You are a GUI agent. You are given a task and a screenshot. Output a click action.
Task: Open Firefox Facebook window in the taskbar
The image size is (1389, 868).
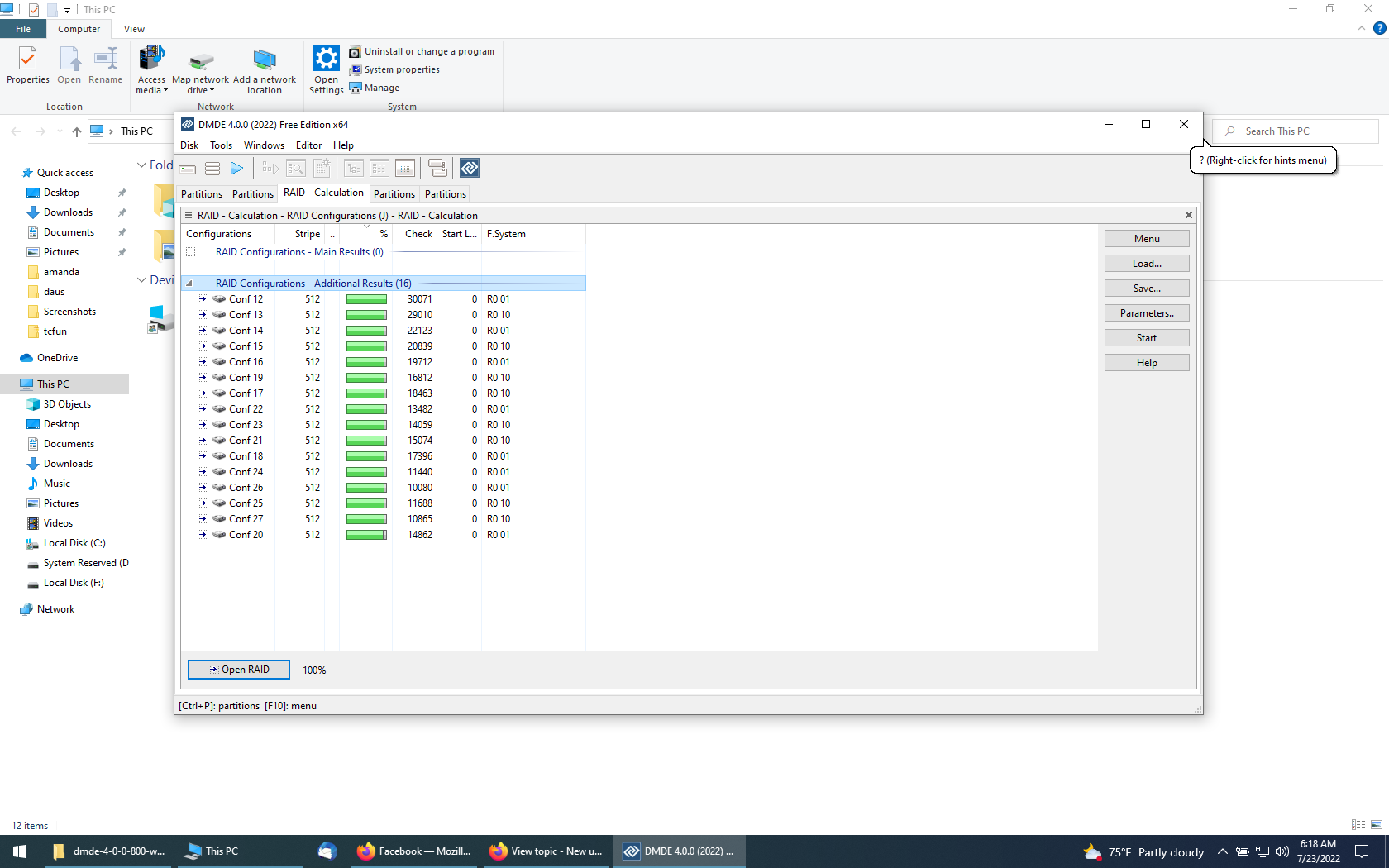tap(413, 851)
